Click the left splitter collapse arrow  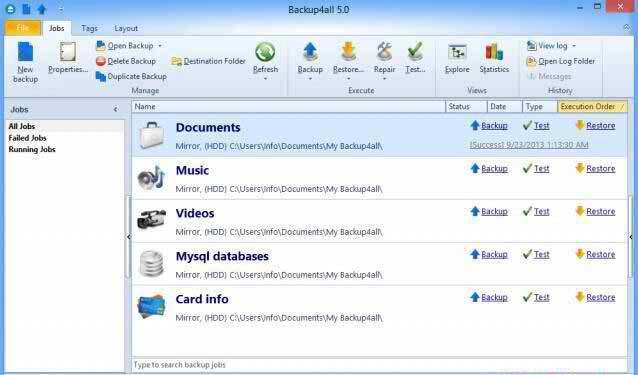(129, 236)
